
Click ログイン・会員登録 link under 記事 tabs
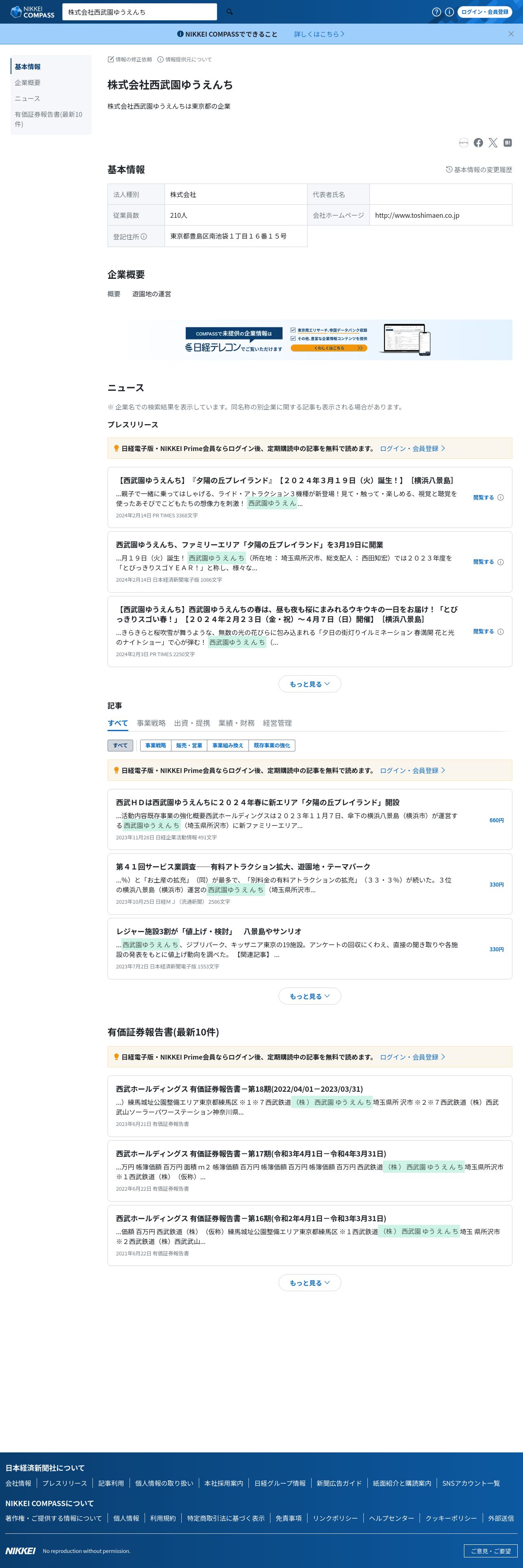[x=412, y=771]
